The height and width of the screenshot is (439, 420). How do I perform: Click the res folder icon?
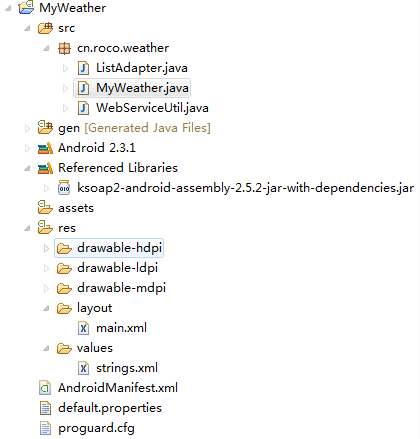[x=45, y=227]
